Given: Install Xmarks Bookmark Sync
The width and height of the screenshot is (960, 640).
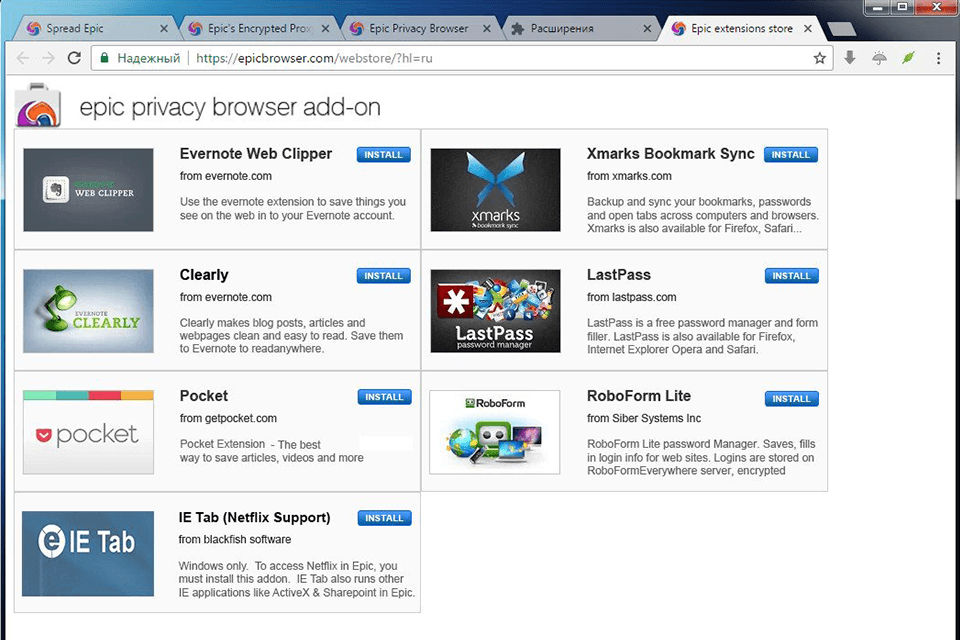Looking at the screenshot, I should [790, 155].
